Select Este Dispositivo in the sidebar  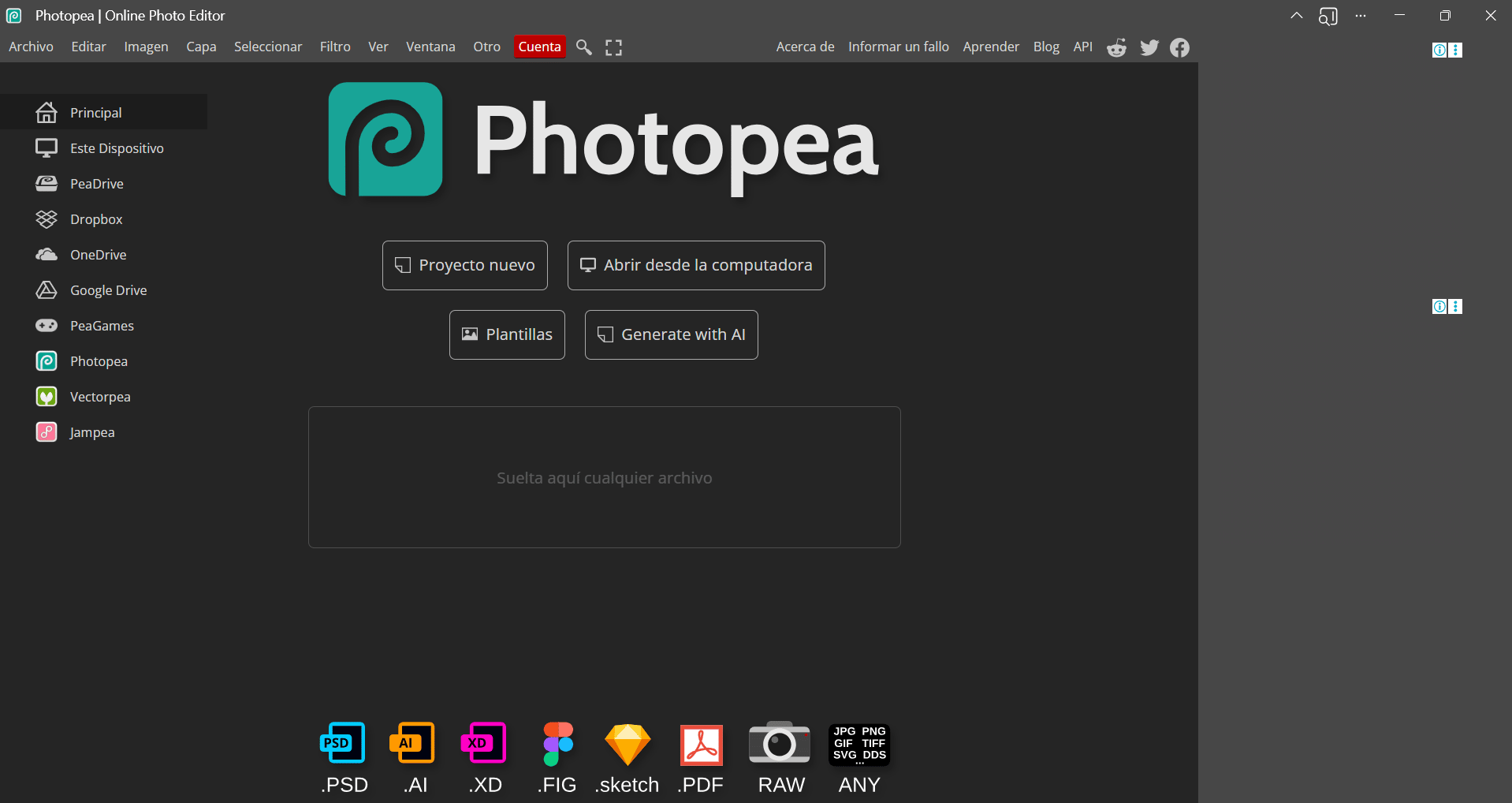click(x=103, y=148)
